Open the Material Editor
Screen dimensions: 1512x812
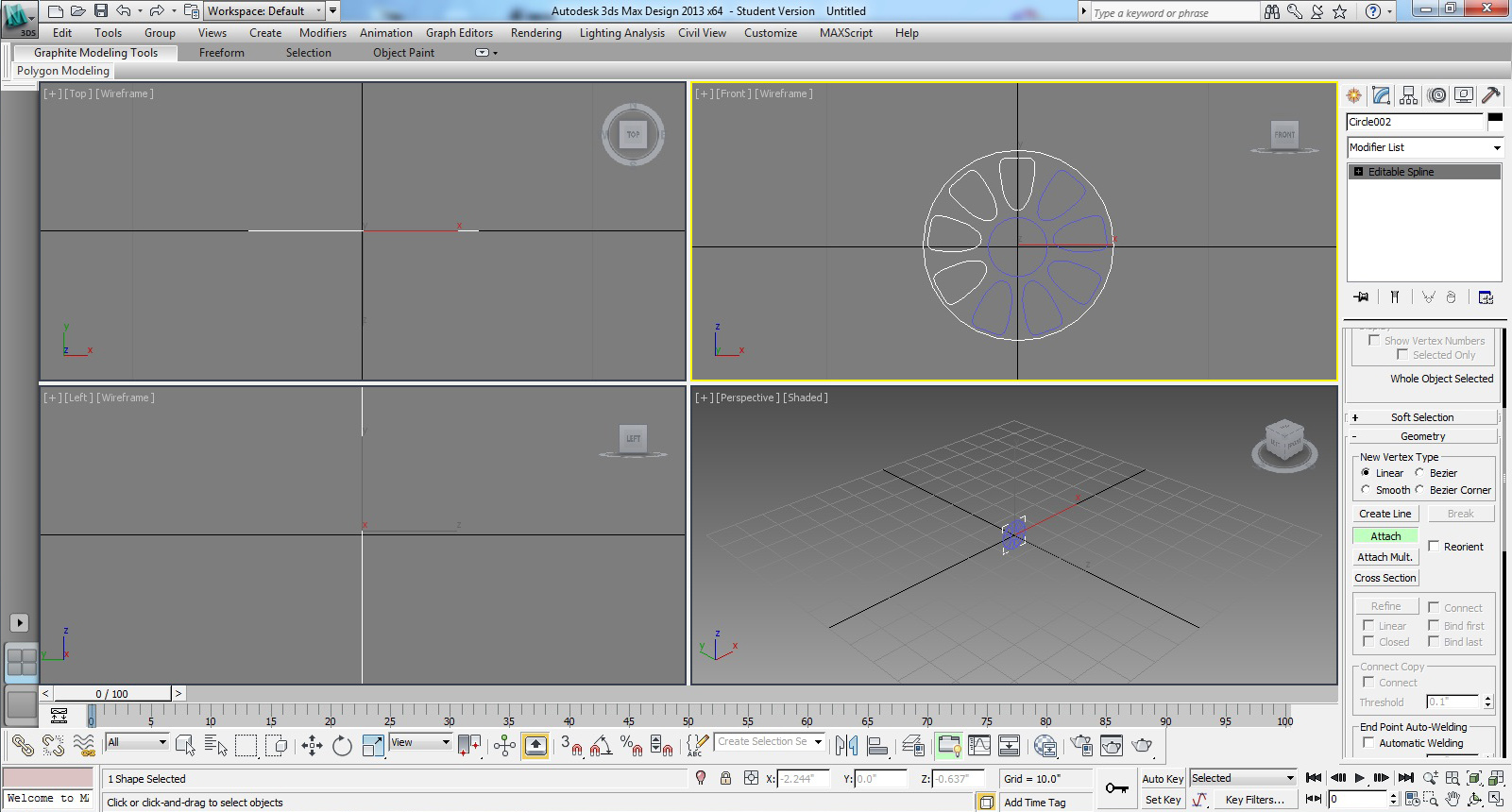1045,746
